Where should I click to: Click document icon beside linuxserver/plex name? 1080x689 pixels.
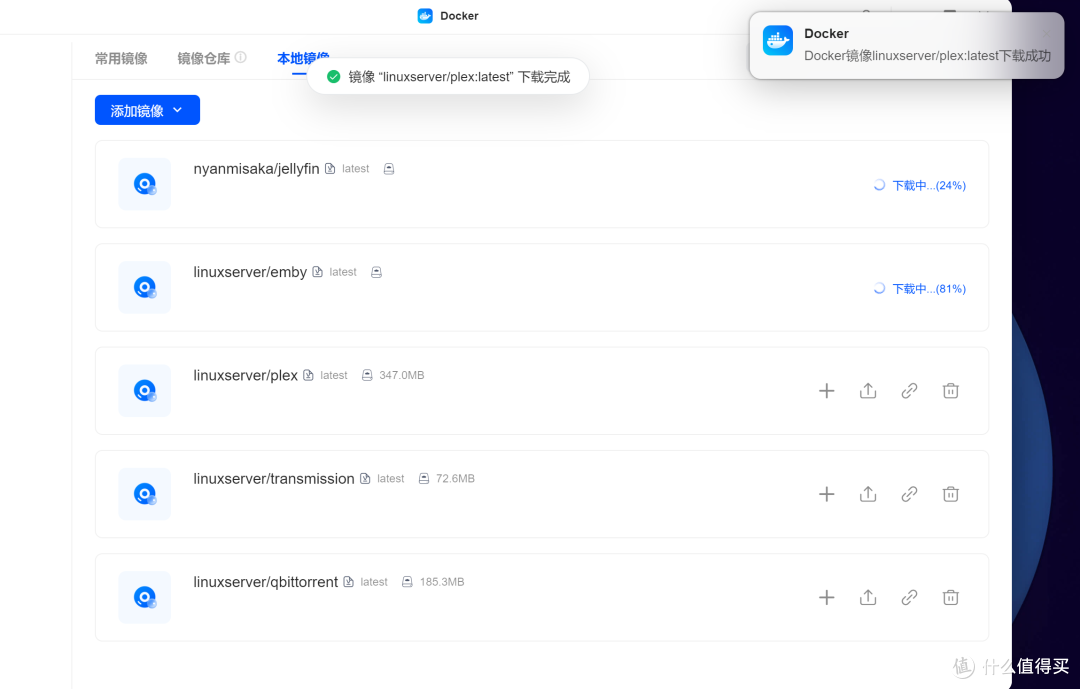[x=309, y=376]
